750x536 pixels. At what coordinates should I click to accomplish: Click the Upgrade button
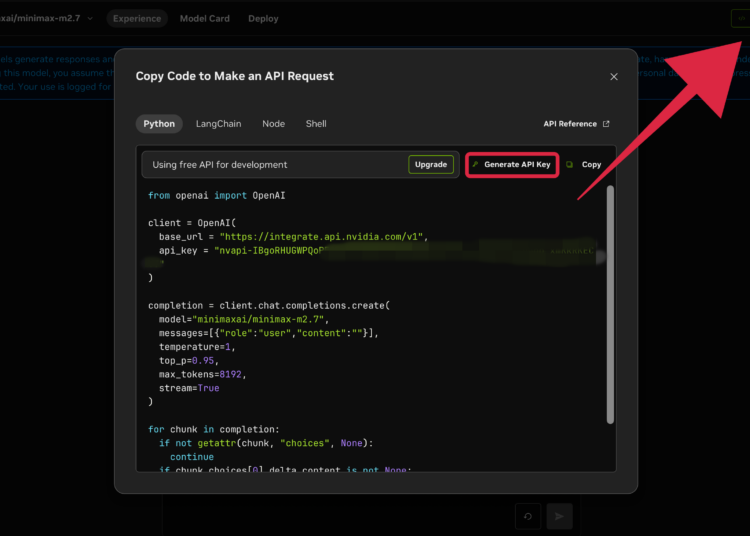point(430,164)
